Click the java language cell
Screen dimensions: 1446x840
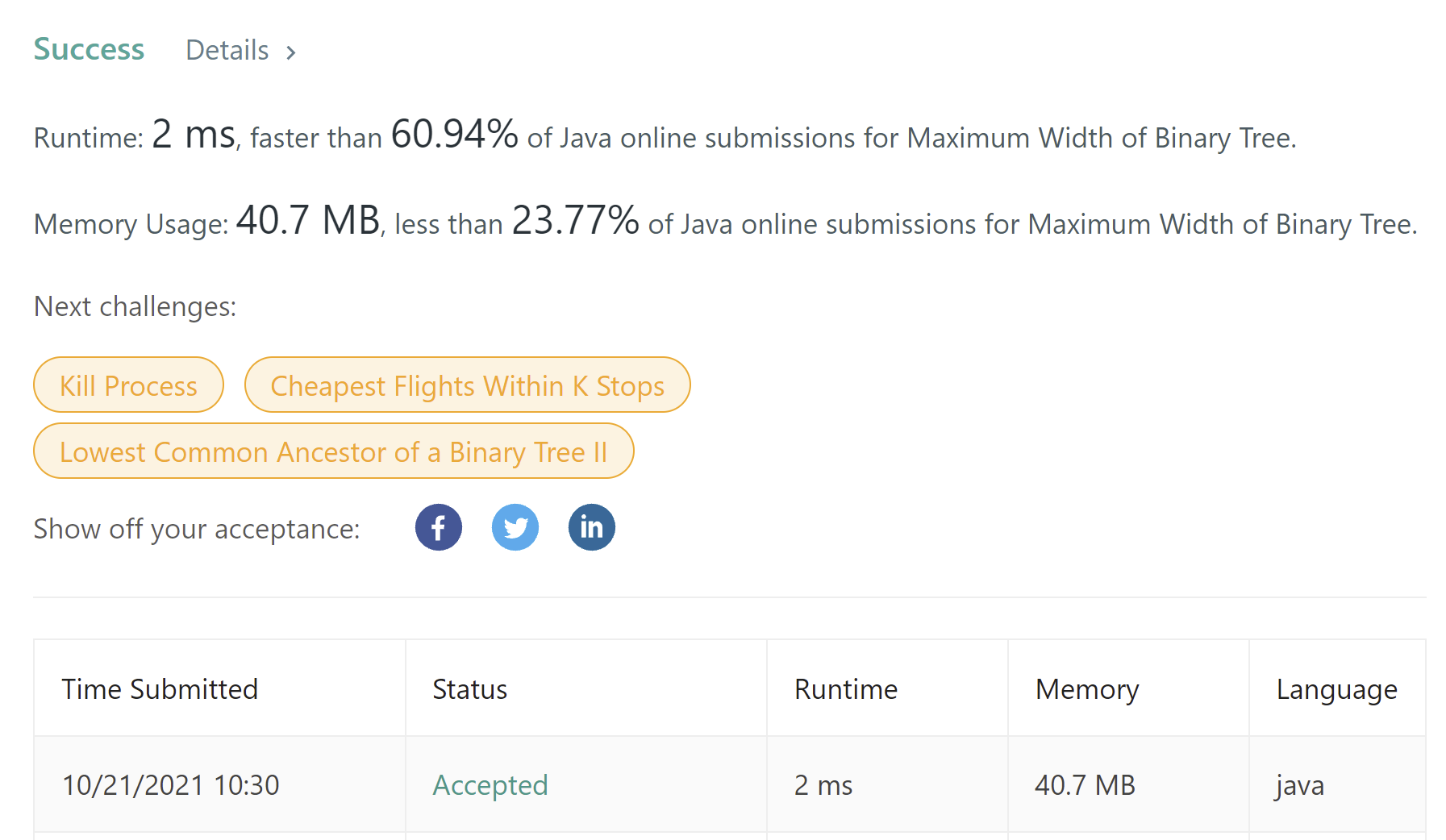click(1299, 784)
